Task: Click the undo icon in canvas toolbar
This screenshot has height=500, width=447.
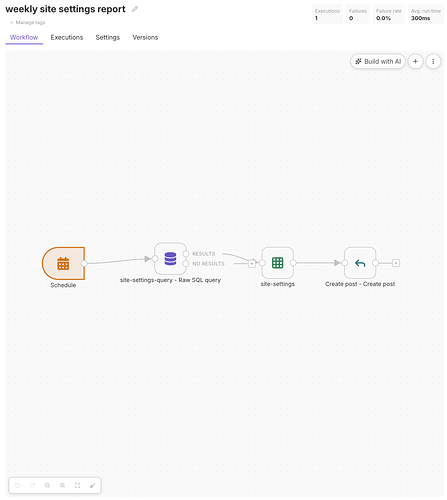Action: [x=18, y=485]
